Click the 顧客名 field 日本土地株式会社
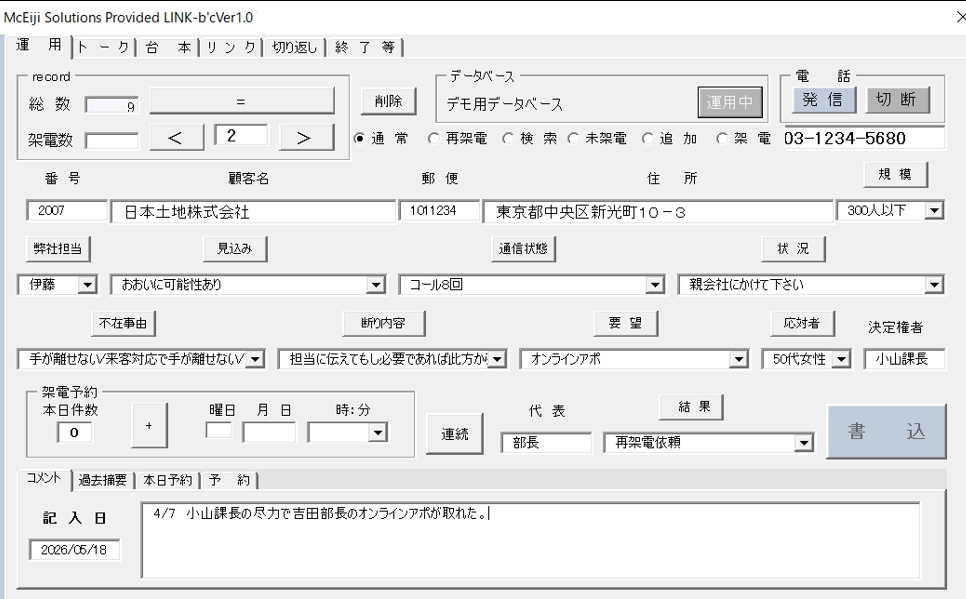 tap(253, 212)
